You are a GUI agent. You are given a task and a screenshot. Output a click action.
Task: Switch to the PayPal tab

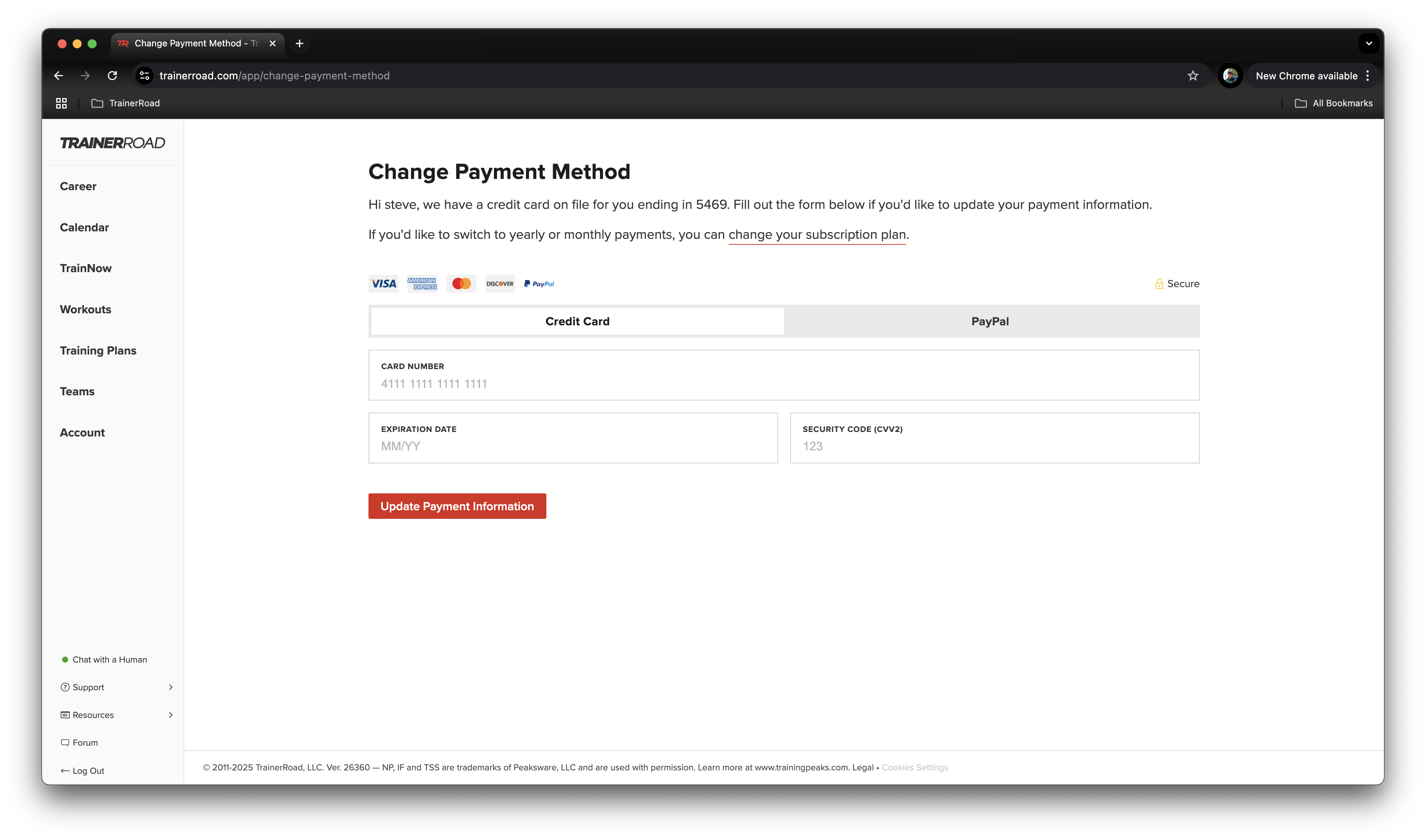coord(990,322)
